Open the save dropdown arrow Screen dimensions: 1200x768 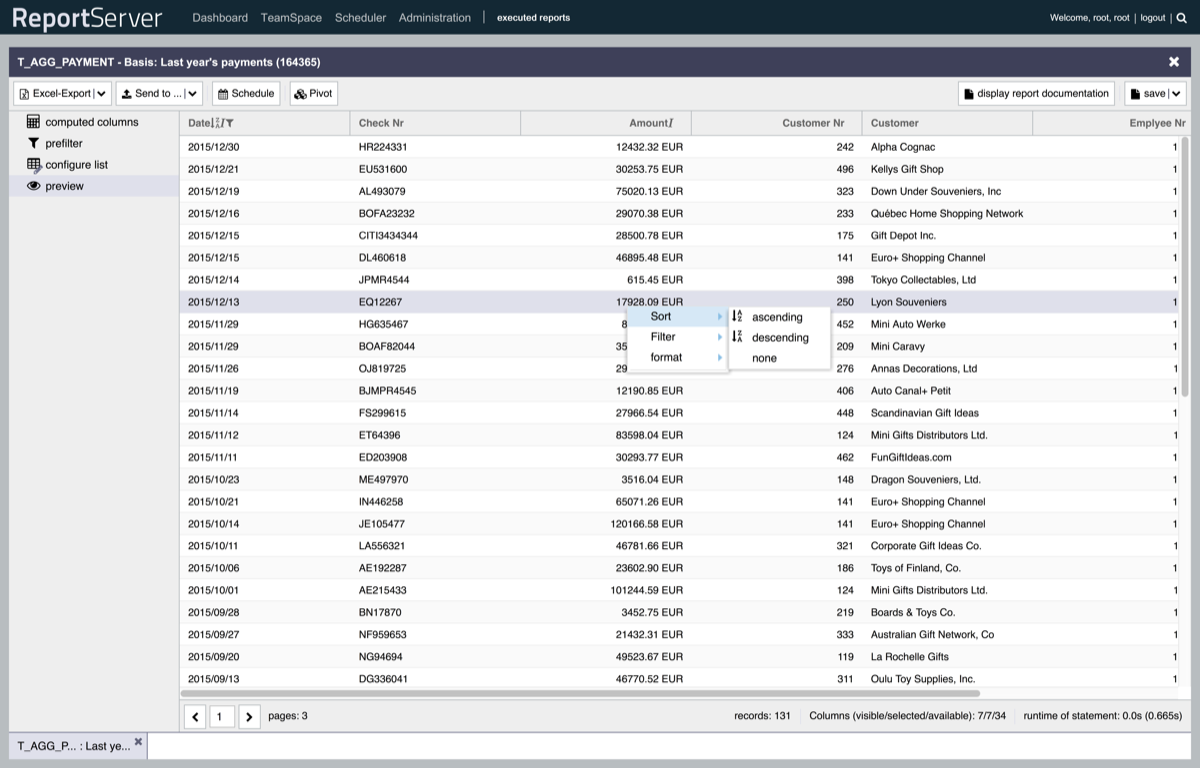pos(1176,94)
